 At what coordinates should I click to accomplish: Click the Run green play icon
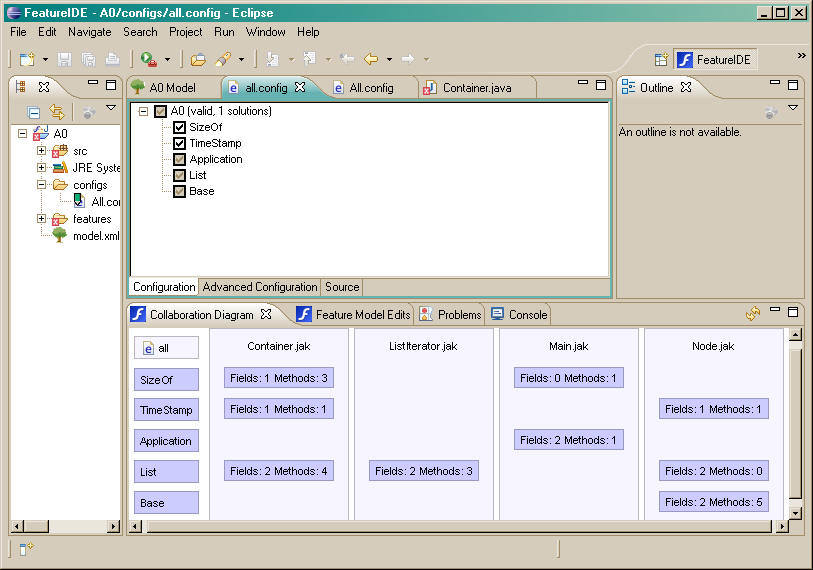coord(149,59)
